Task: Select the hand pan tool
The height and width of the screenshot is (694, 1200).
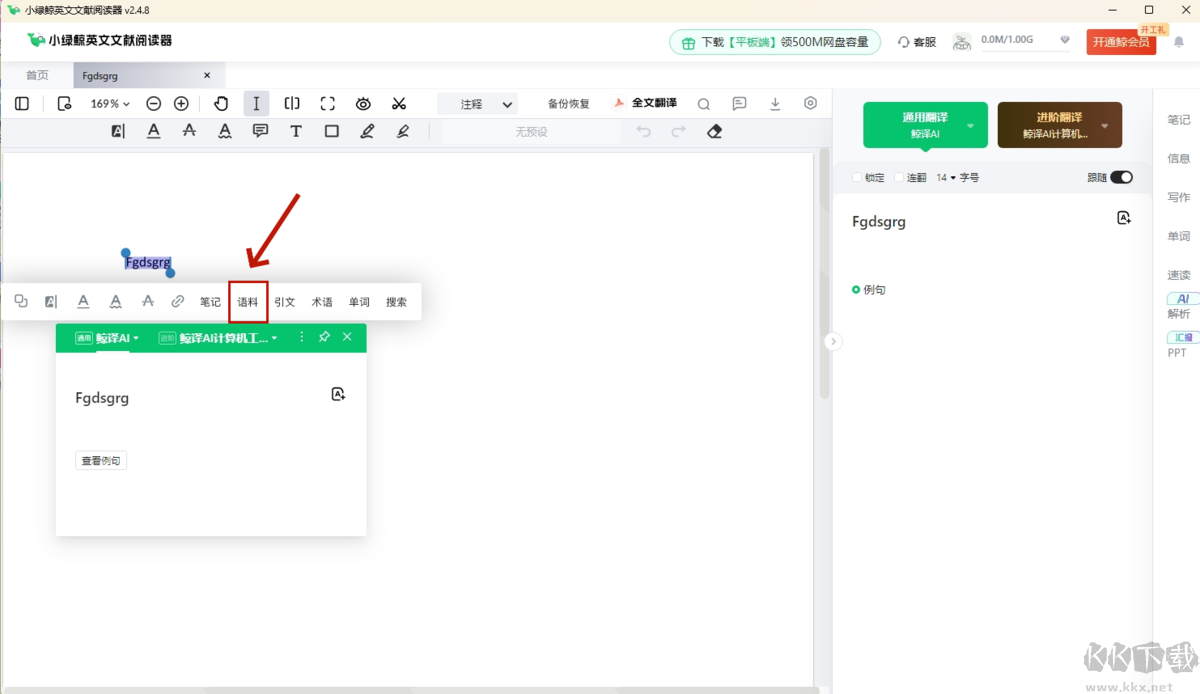Action: (221, 104)
